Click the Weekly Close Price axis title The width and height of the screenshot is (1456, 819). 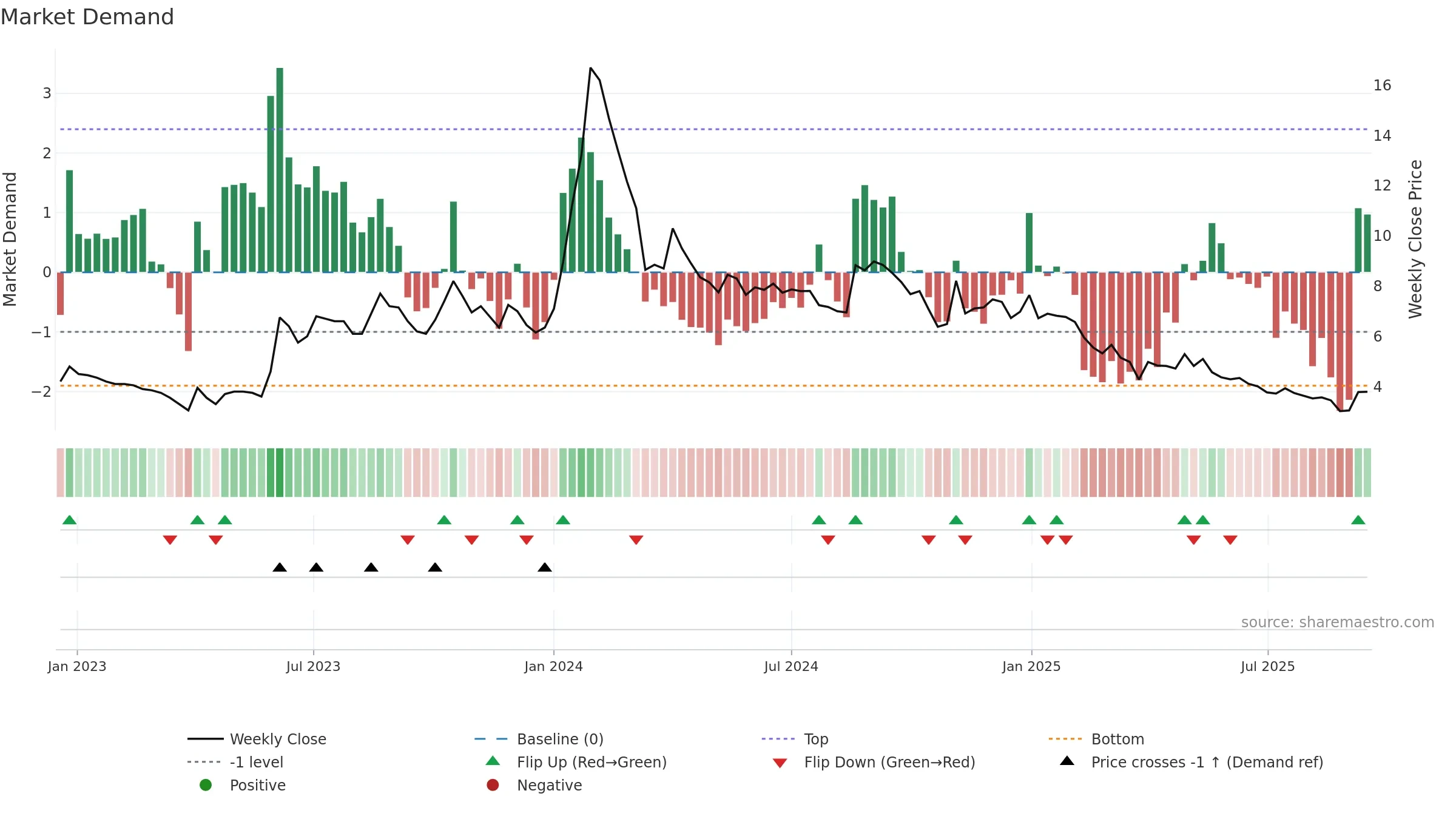(x=1415, y=239)
